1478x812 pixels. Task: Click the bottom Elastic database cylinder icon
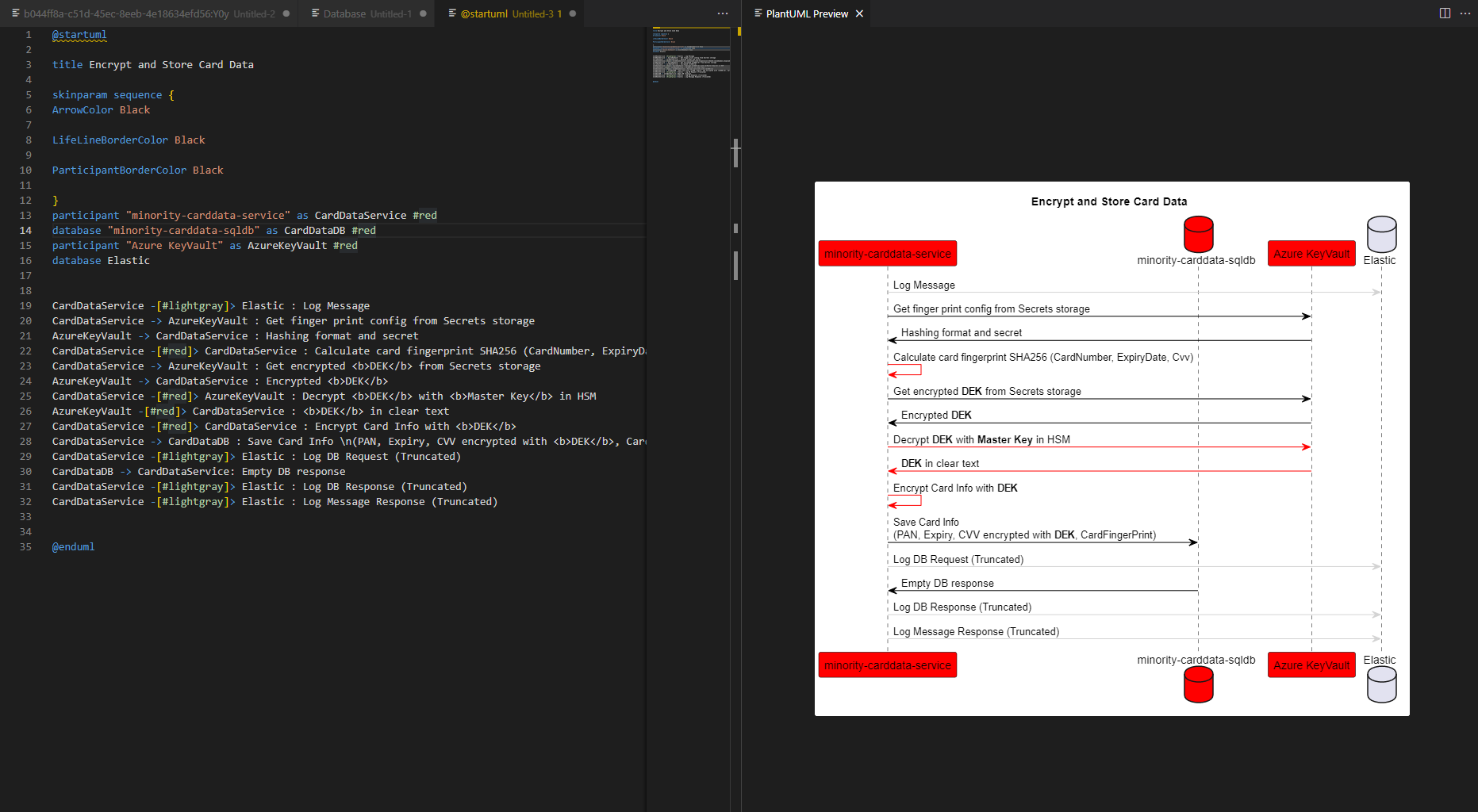click(1381, 684)
